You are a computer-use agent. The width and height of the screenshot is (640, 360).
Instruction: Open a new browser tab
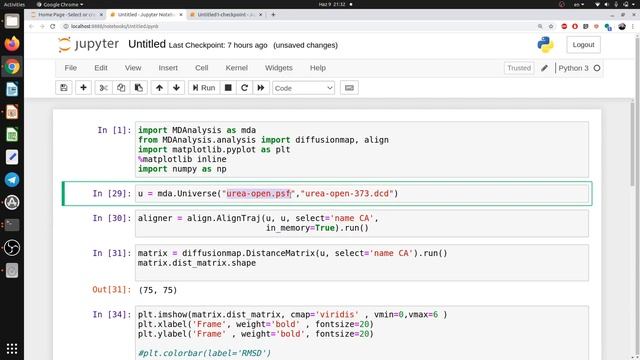pos(273,15)
